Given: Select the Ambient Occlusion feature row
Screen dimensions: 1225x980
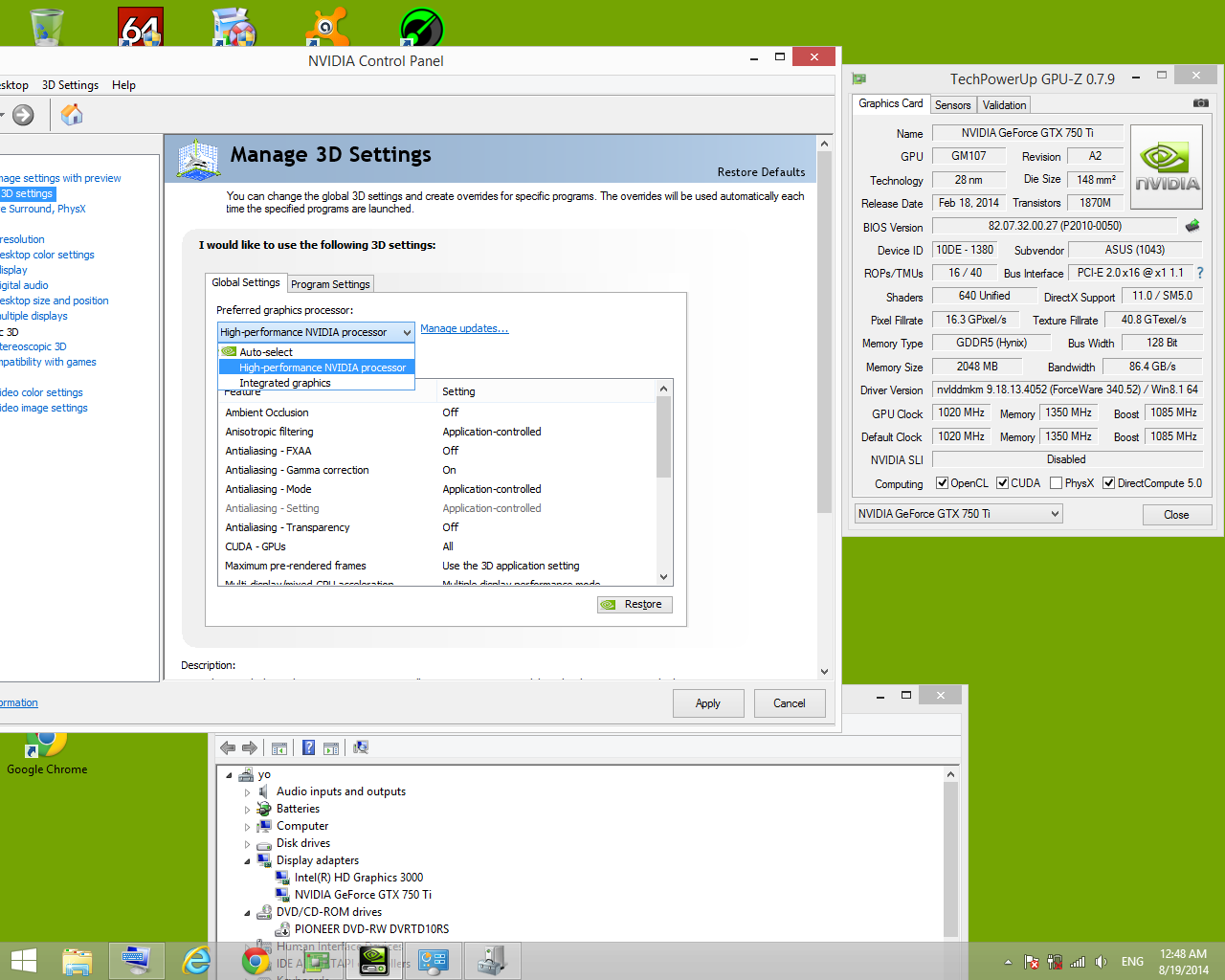Looking at the screenshot, I should click(x=437, y=412).
